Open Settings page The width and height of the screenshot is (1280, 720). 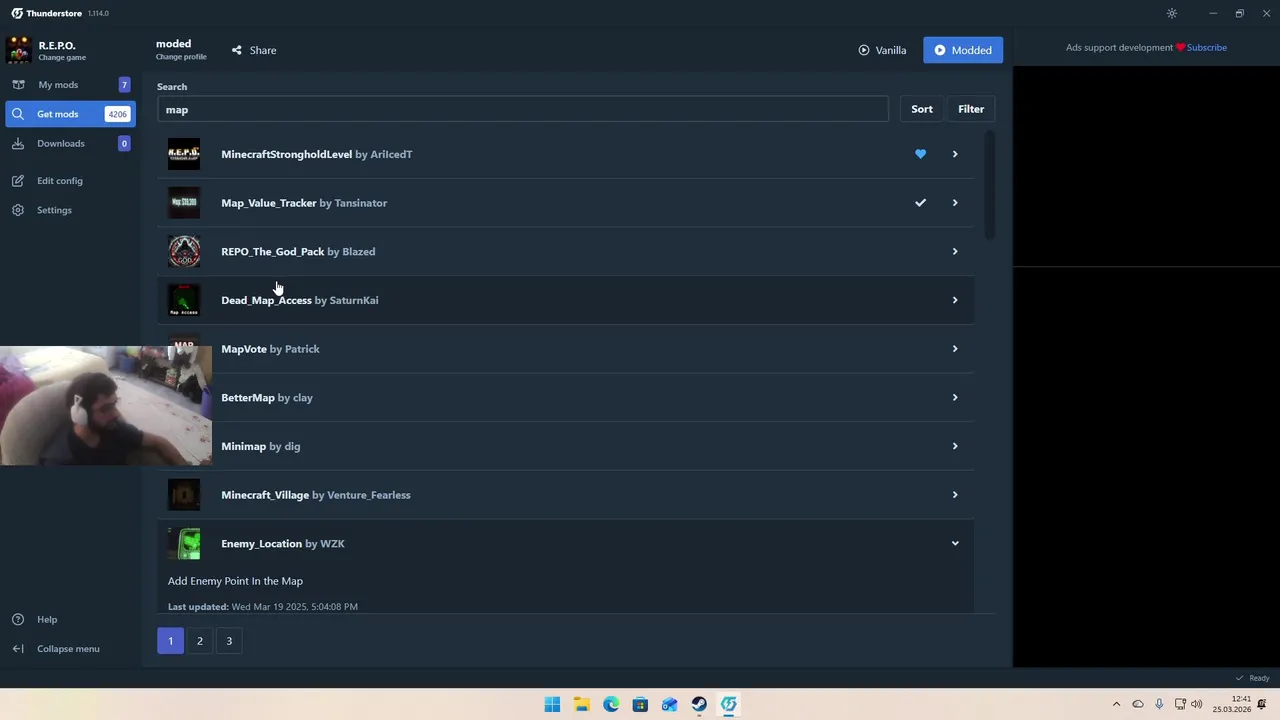(x=70, y=210)
